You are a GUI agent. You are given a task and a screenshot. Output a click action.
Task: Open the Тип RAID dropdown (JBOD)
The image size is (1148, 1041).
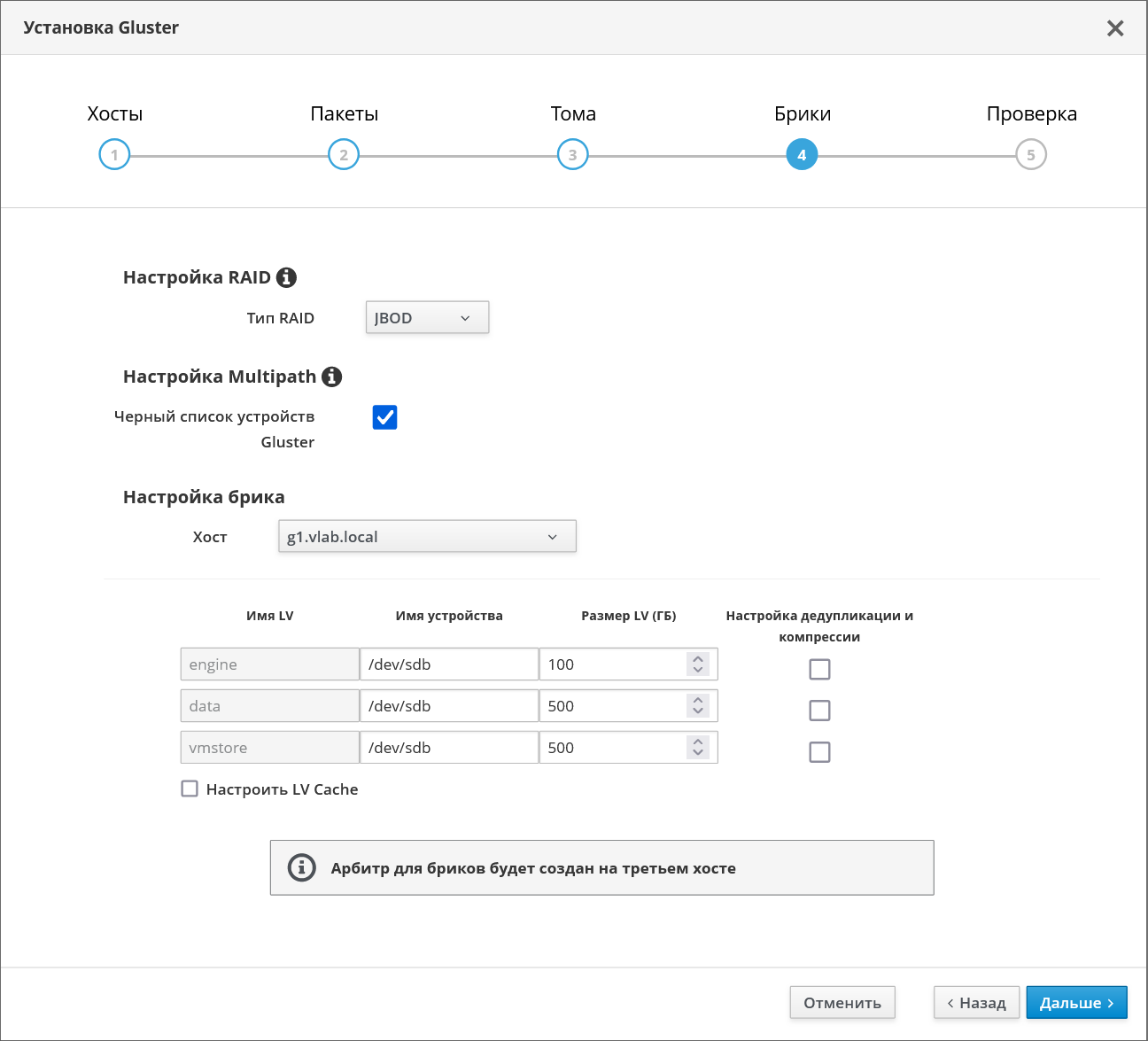tap(427, 318)
